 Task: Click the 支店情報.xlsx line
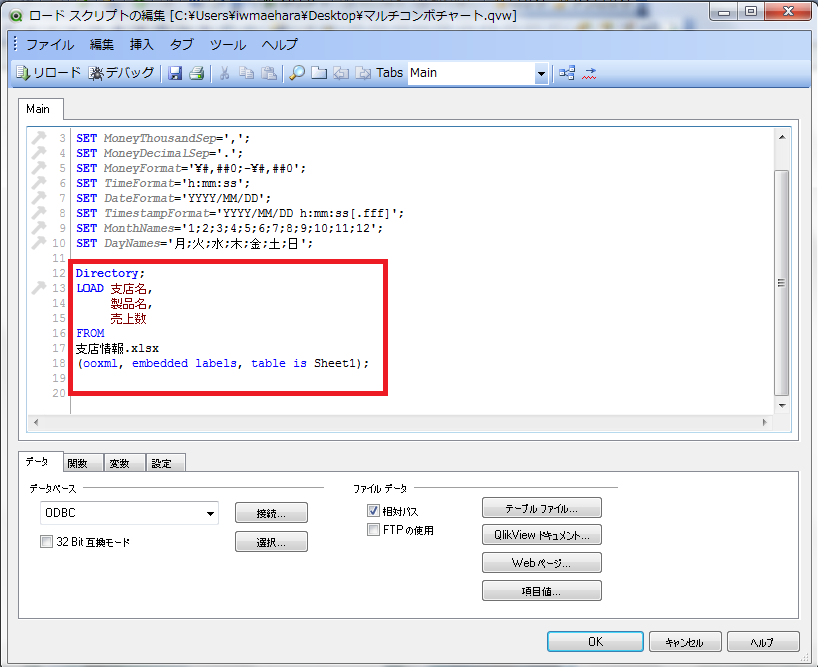point(117,348)
